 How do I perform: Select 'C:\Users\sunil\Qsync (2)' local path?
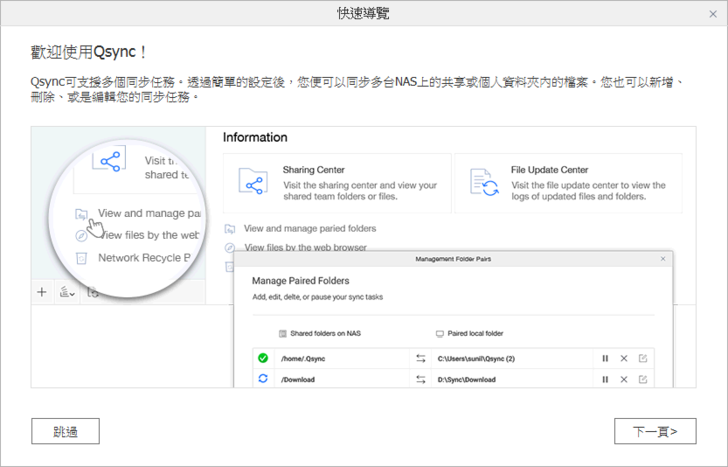click(x=476, y=358)
